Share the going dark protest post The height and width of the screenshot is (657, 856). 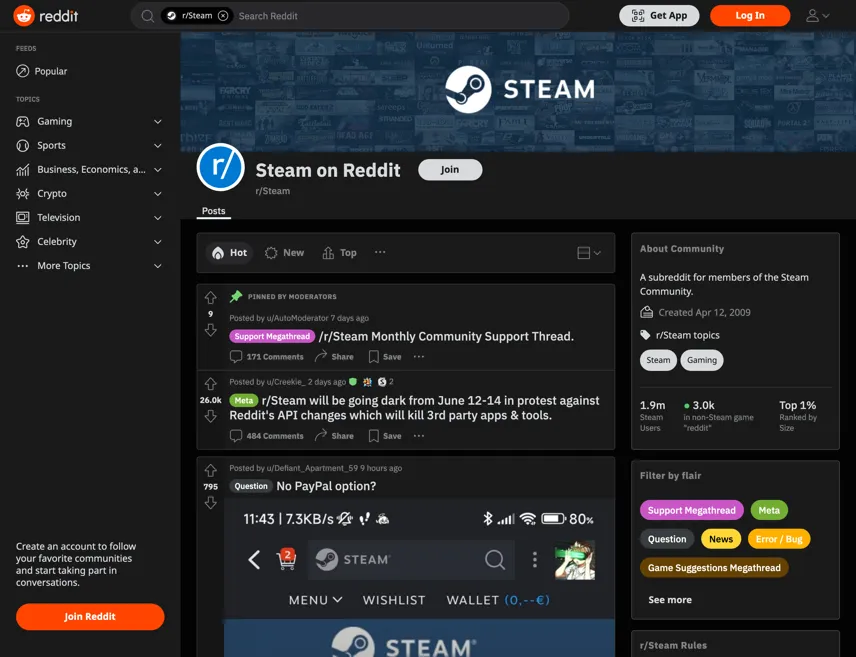[334, 436]
